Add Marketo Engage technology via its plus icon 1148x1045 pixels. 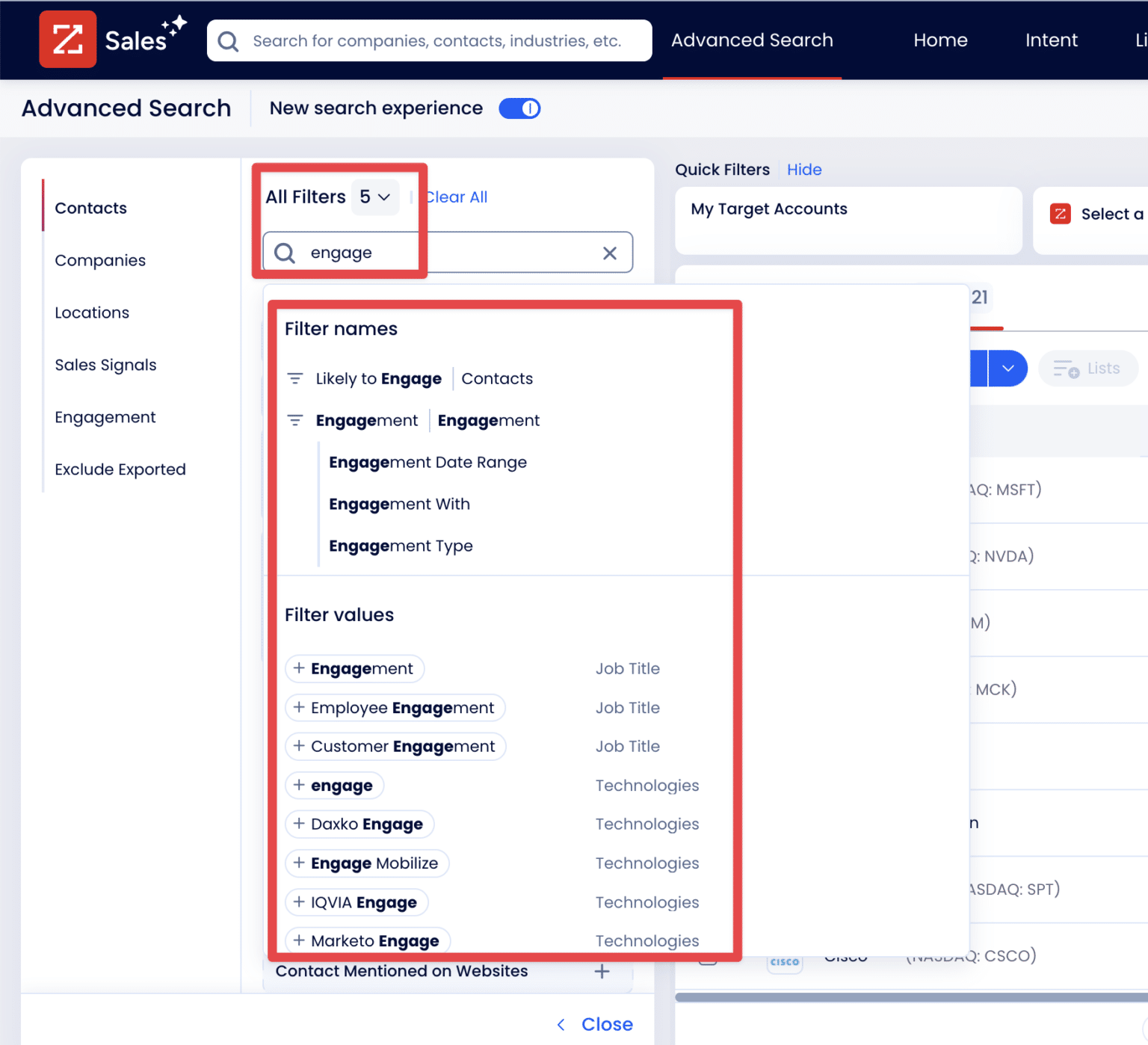(299, 940)
